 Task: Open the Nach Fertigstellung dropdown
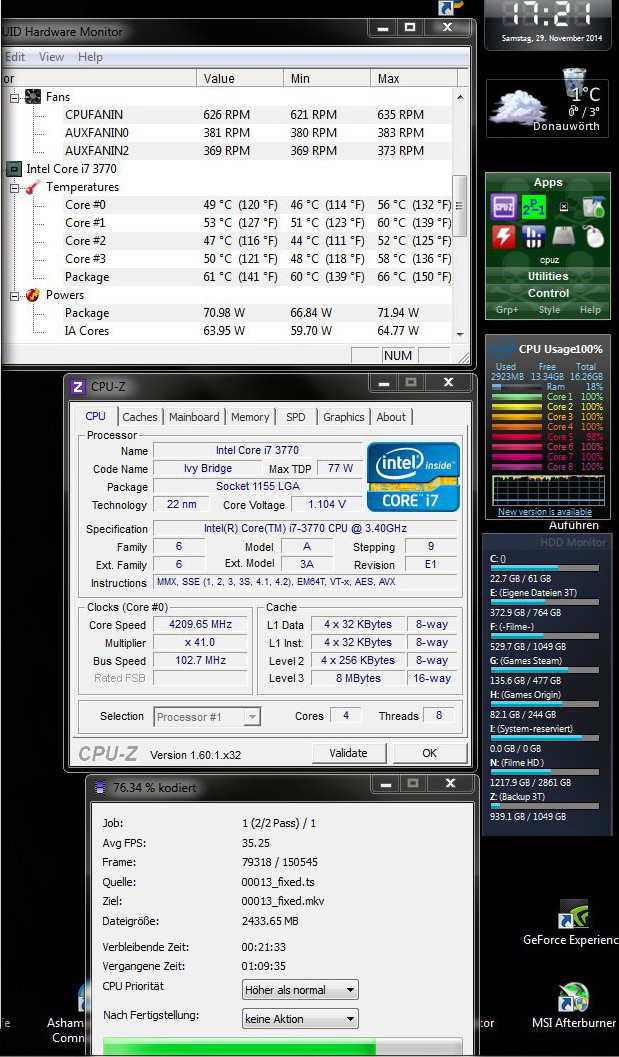[300, 1019]
